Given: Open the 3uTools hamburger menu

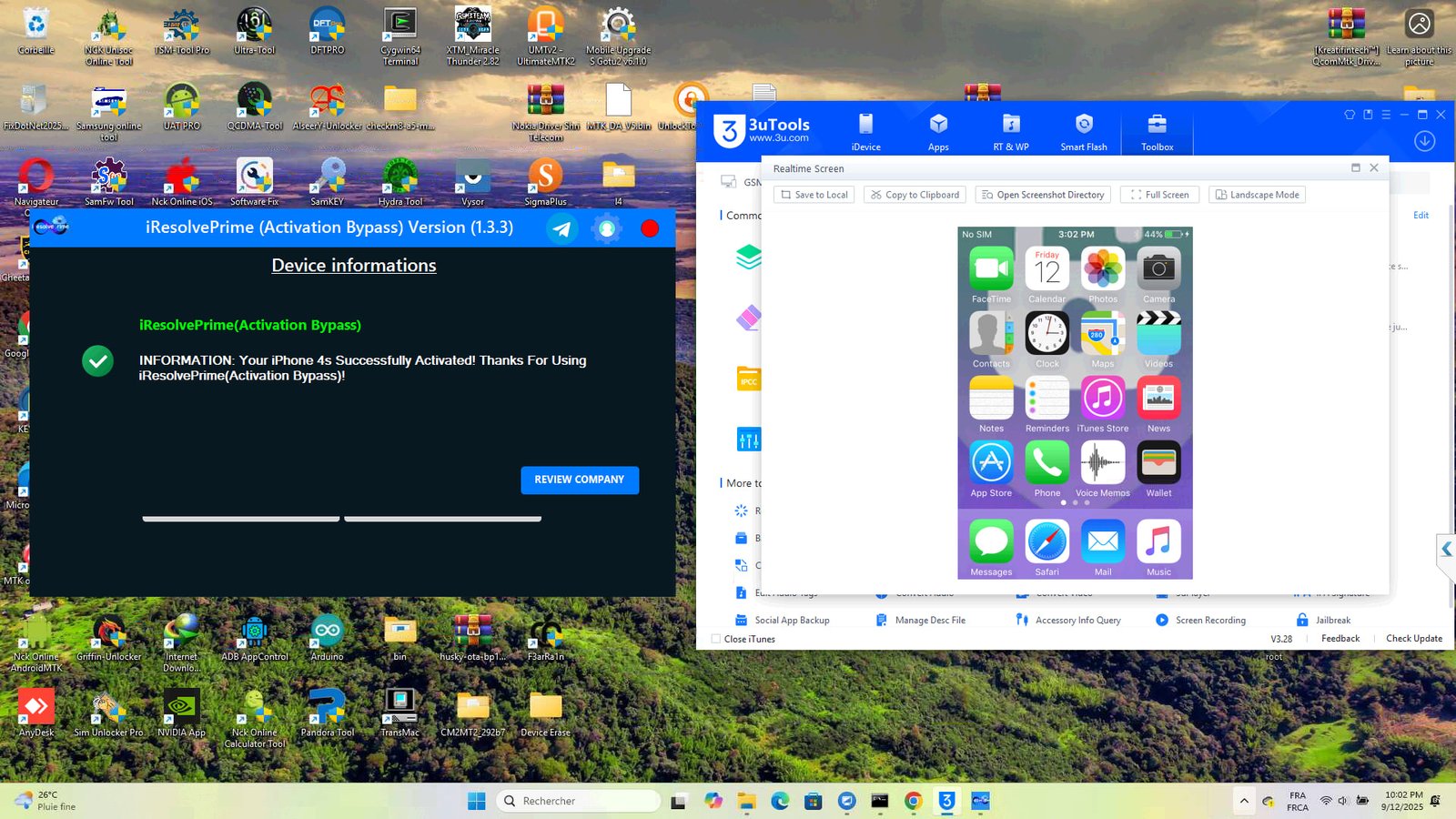Looking at the screenshot, I should (1386, 115).
